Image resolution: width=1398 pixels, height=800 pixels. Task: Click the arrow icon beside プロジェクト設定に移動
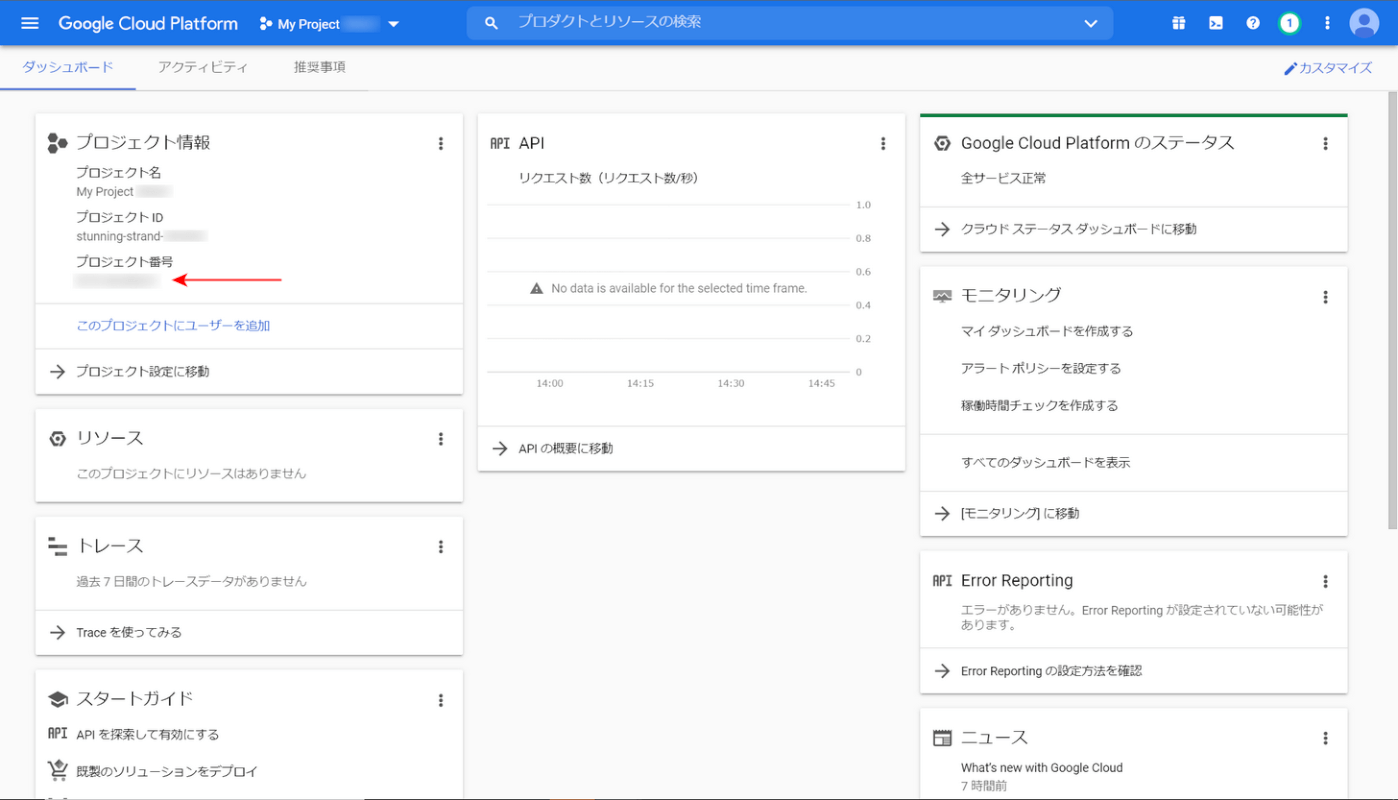(58, 372)
